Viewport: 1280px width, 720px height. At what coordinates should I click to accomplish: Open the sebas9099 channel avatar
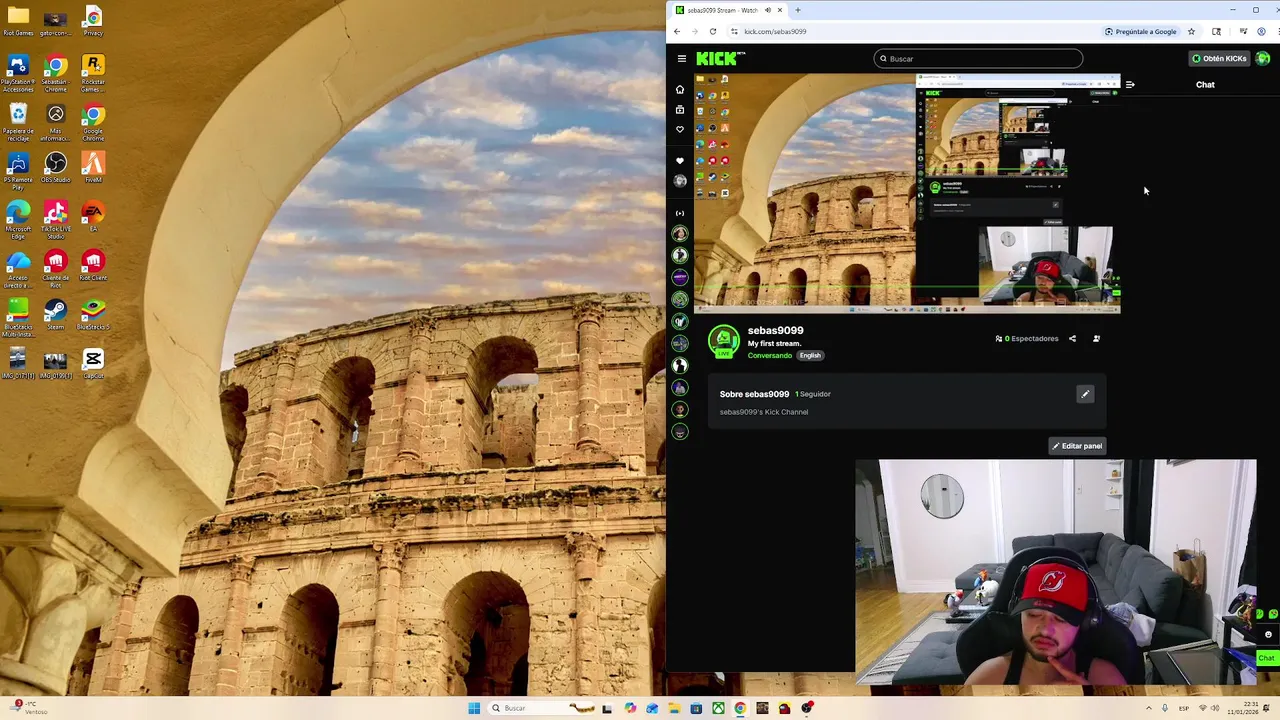tap(724, 341)
